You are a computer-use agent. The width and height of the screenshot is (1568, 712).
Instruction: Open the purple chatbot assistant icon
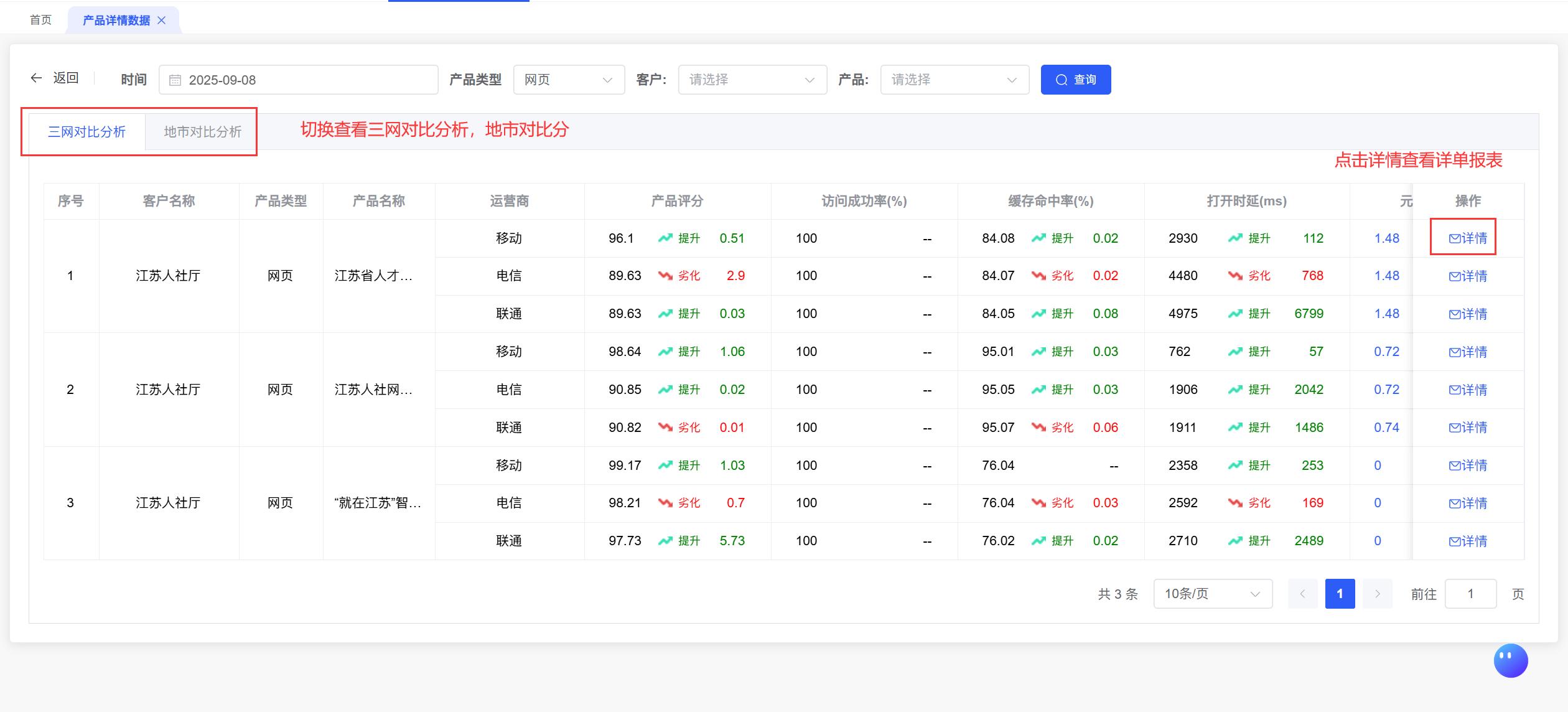point(1511,660)
